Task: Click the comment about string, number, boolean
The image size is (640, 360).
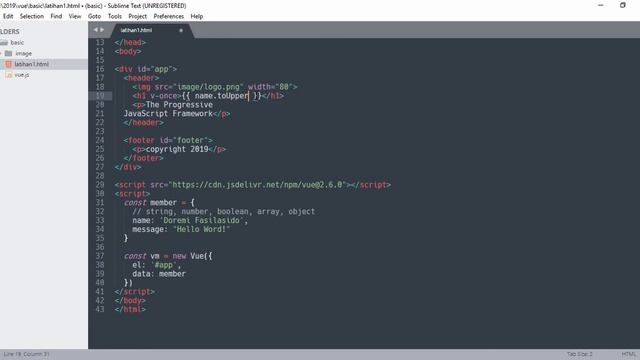Action: click(223, 211)
